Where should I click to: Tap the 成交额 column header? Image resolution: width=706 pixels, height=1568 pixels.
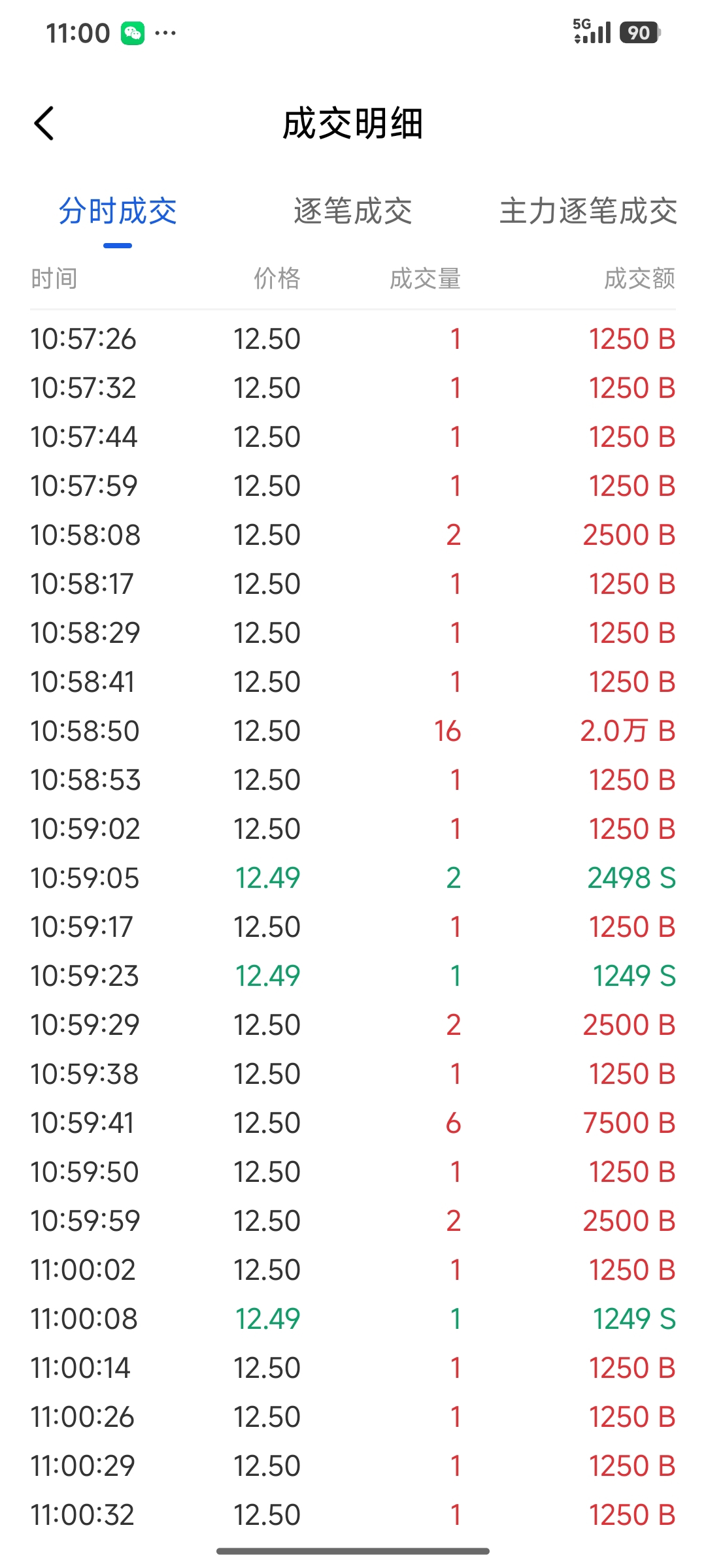[x=640, y=278]
